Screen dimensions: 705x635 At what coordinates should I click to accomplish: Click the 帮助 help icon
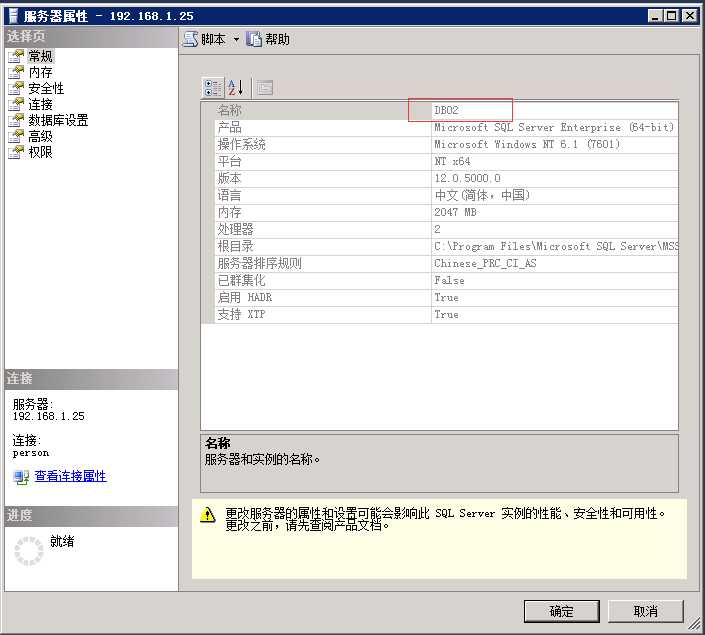(x=254, y=40)
